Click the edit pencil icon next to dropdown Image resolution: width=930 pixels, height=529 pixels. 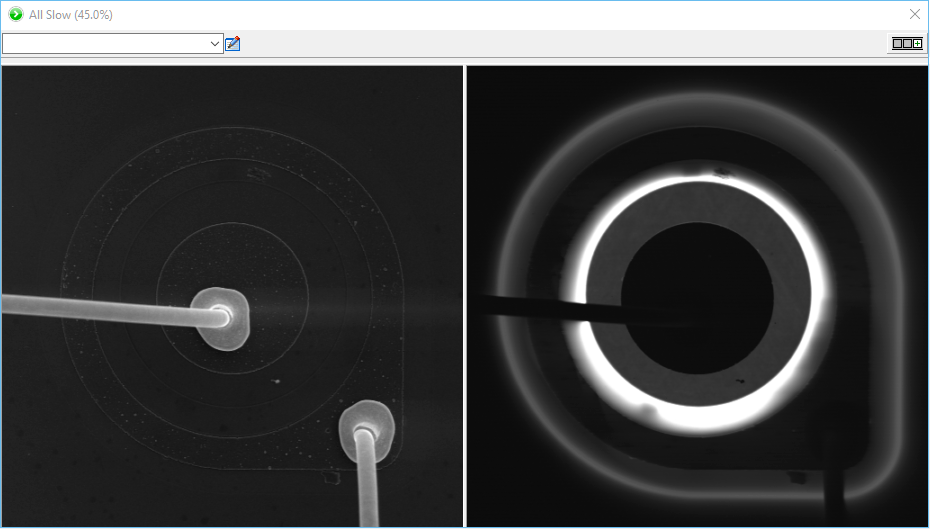[x=232, y=43]
